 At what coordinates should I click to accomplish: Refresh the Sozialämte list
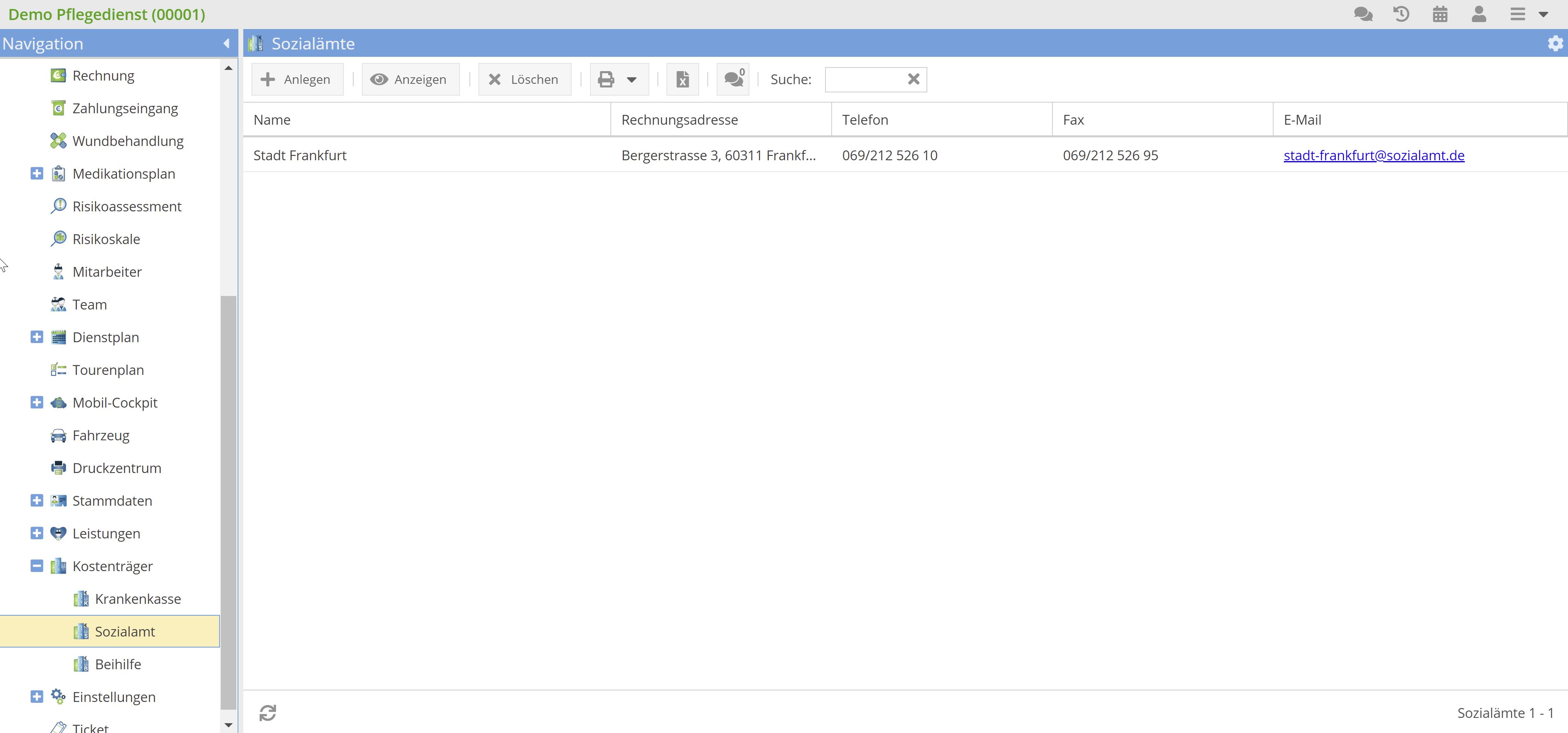click(x=268, y=712)
